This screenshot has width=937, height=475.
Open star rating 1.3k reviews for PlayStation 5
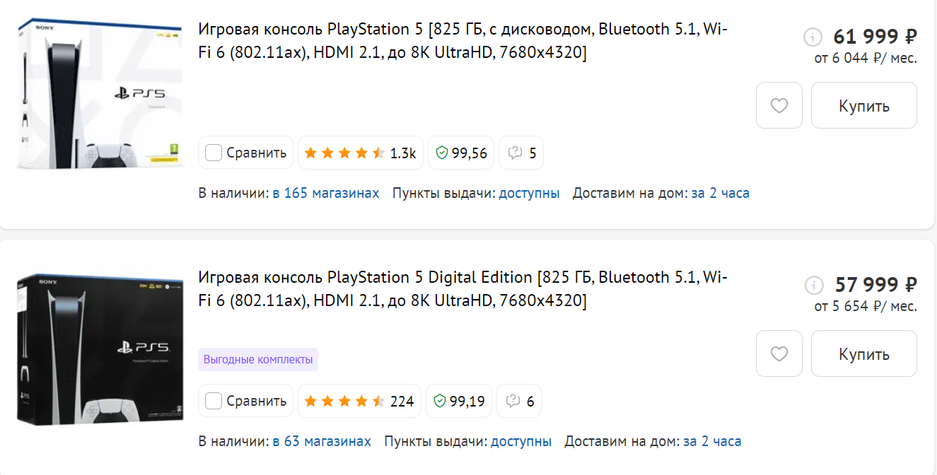click(360, 153)
